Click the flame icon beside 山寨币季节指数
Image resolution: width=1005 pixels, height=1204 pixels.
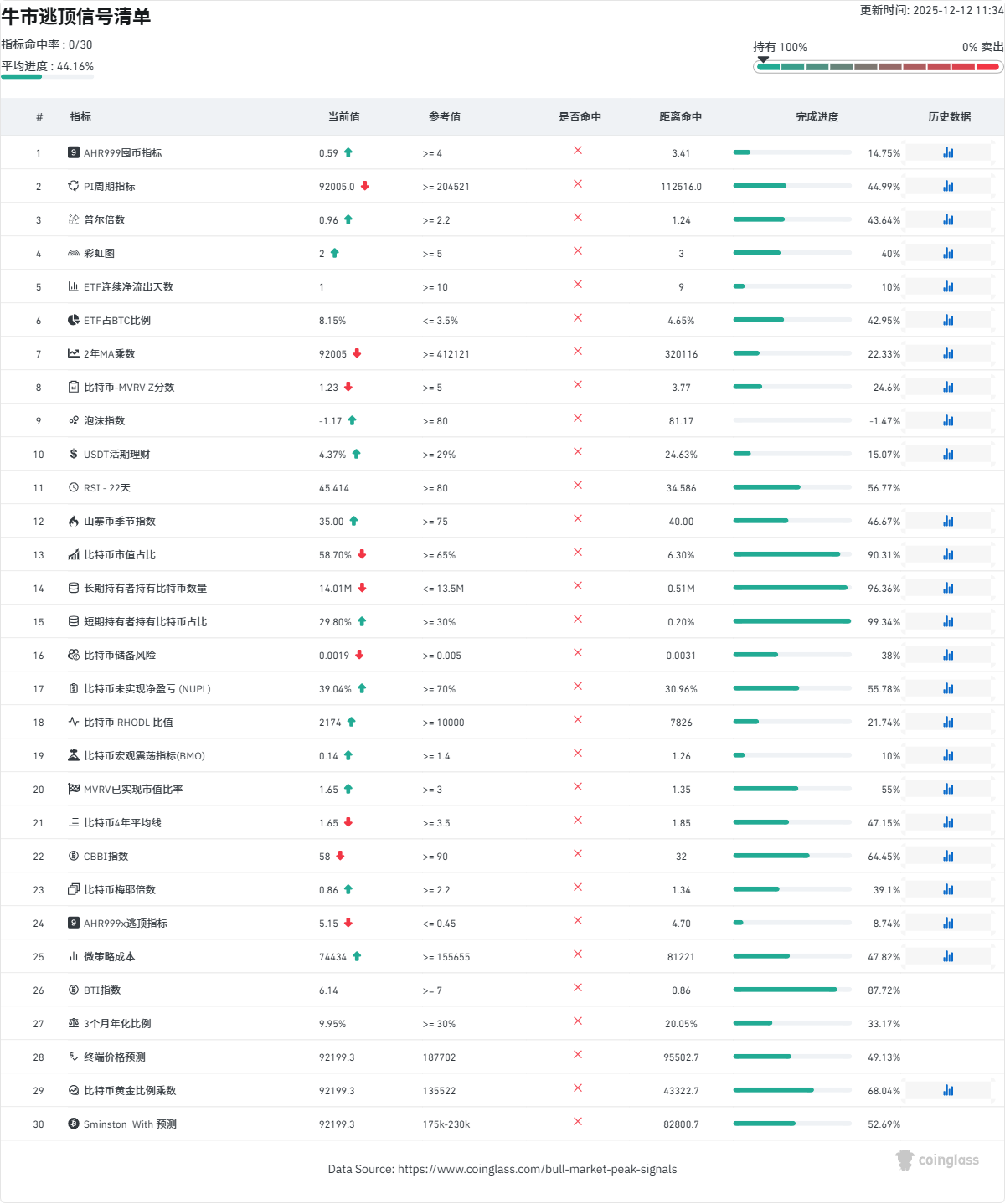click(x=74, y=521)
